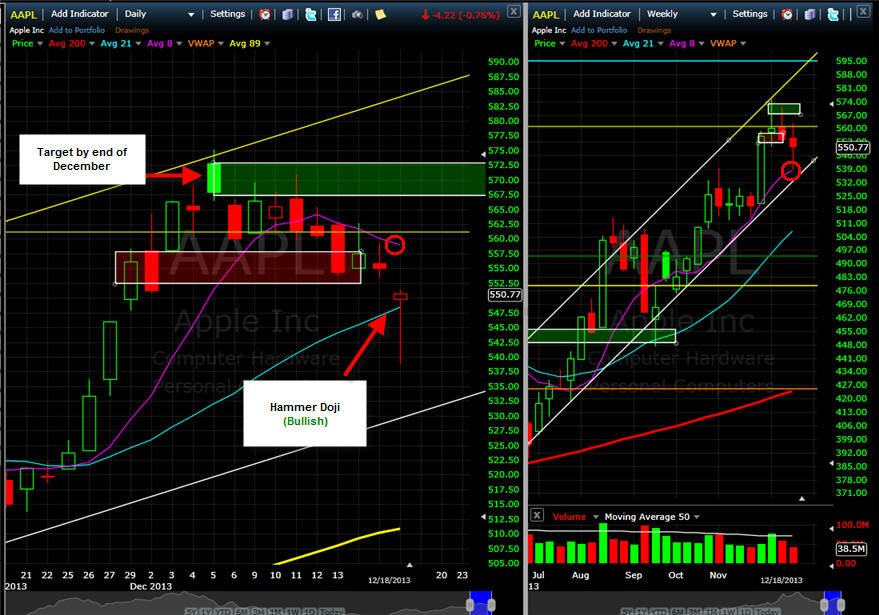
Task: Expand Avg 89 indicator options
Action: 267,44
